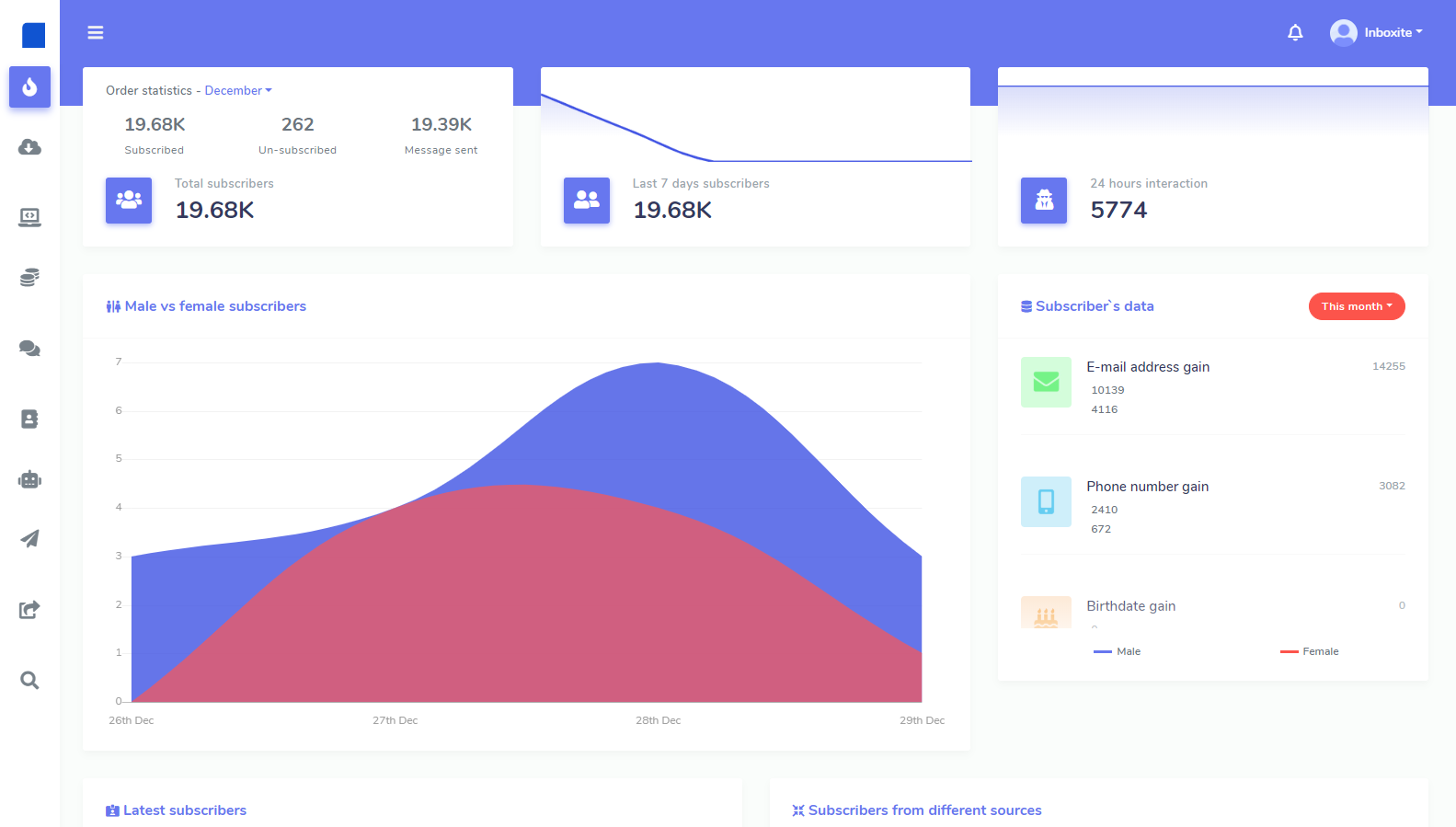Click the E-mail address gain envelope icon
This screenshot has width=1456, height=827.
(1046, 382)
